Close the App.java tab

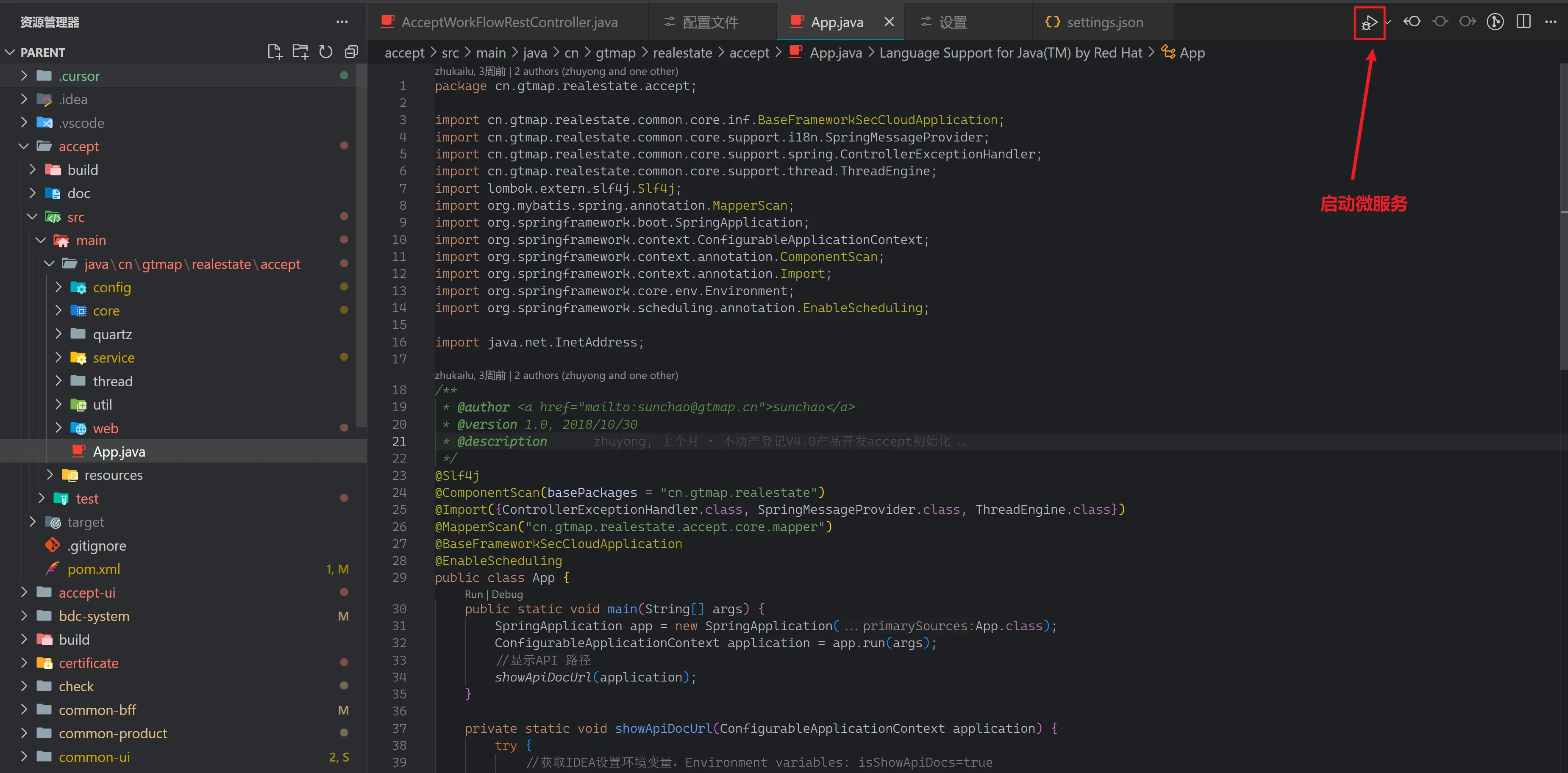click(889, 22)
